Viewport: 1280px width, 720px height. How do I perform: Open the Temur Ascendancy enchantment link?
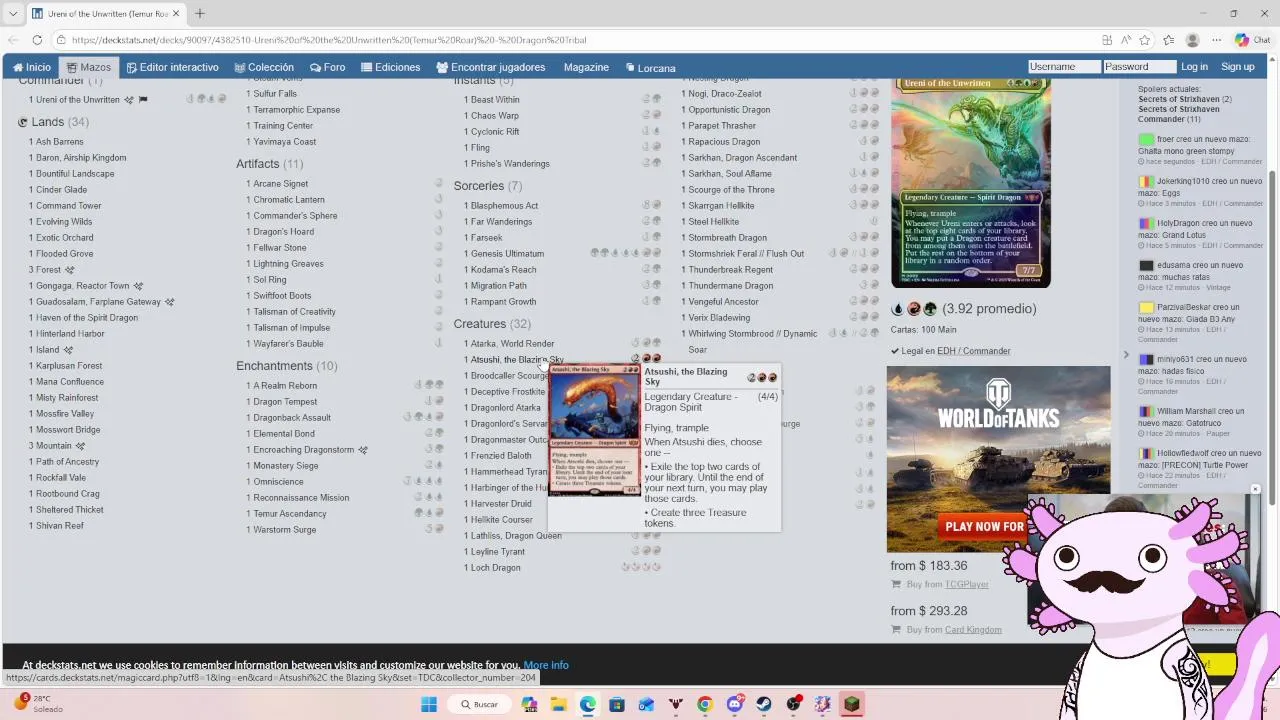tap(290, 514)
